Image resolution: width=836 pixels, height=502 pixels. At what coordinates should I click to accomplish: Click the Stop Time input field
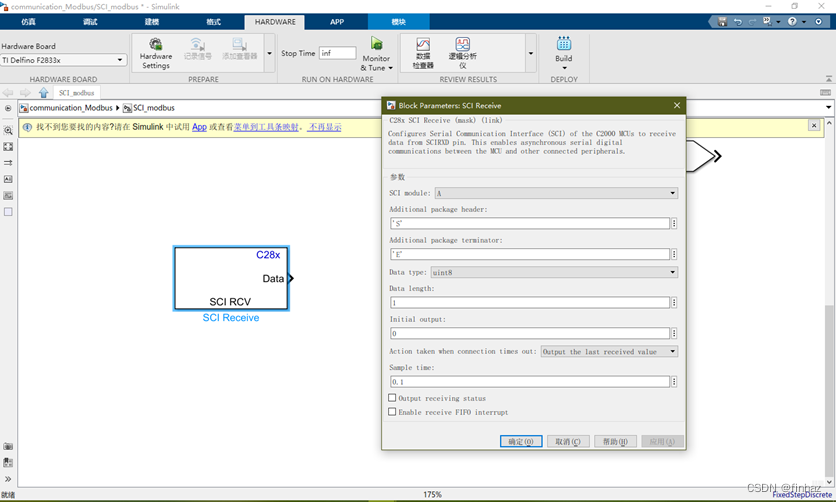[x=337, y=53]
